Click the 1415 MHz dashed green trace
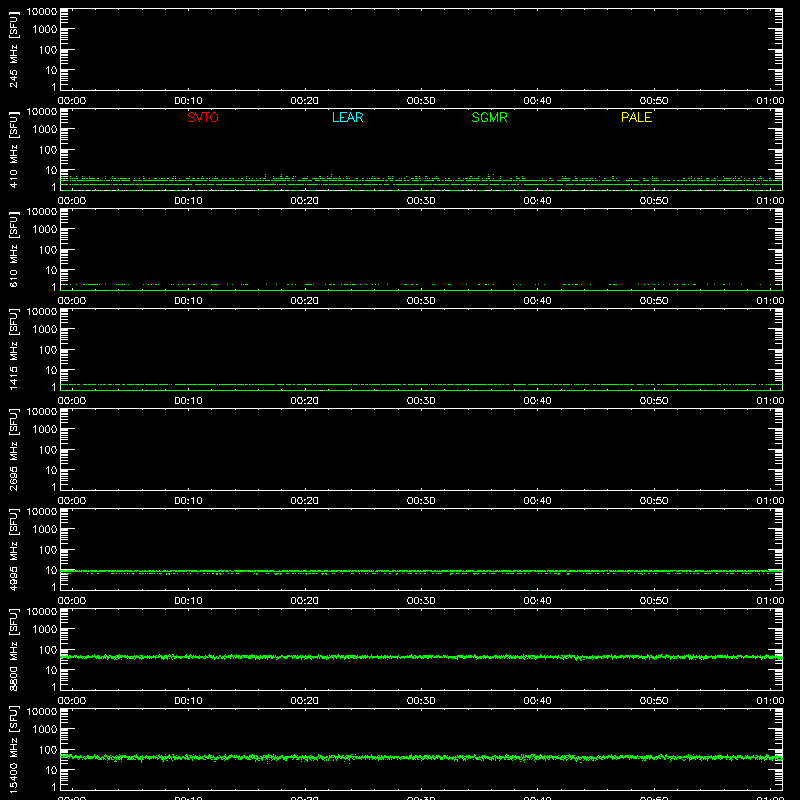This screenshot has width=800, height=800. [421, 385]
